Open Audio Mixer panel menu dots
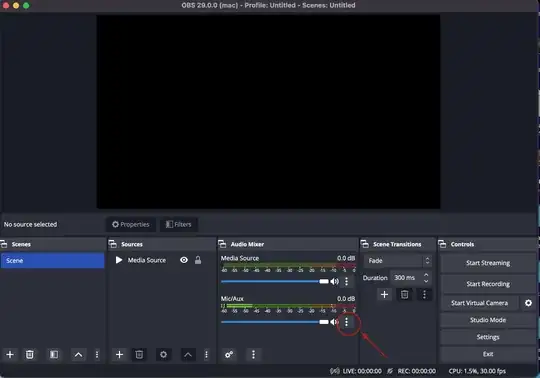540x378 pixels. pyautogui.click(x=253, y=354)
